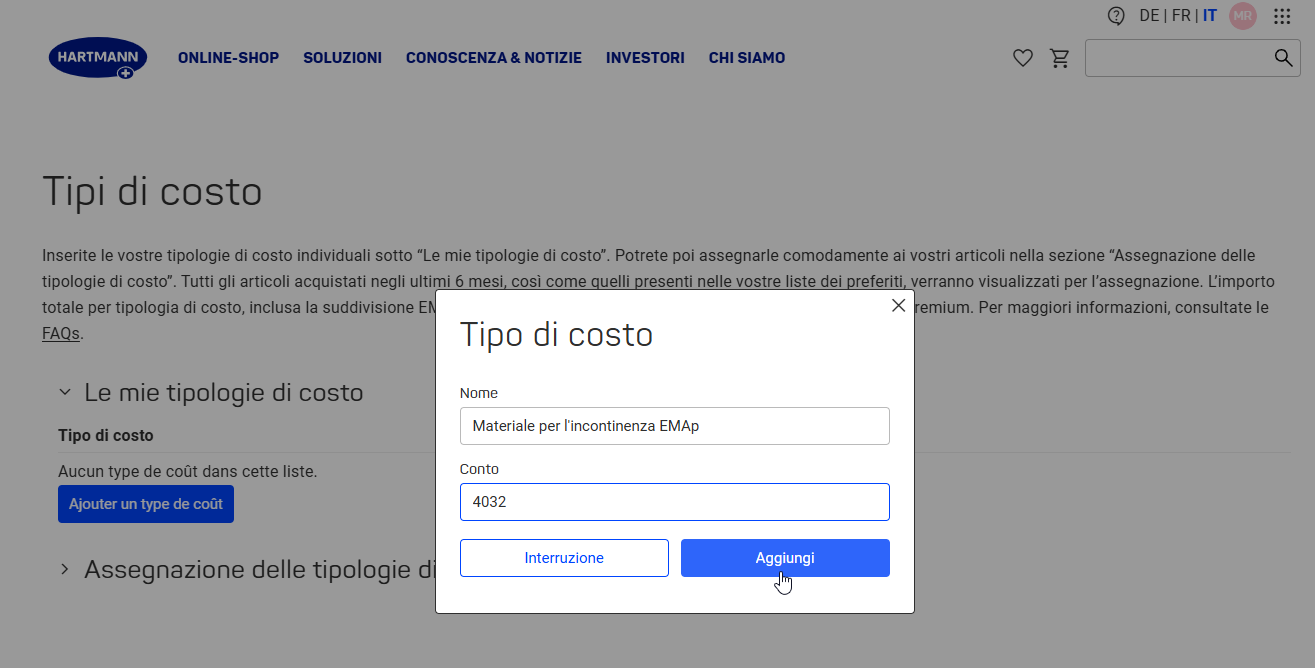The width and height of the screenshot is (1315, 668).
Task: Open the ONLINE-SHOP menu
Action: tap(228, 58)
